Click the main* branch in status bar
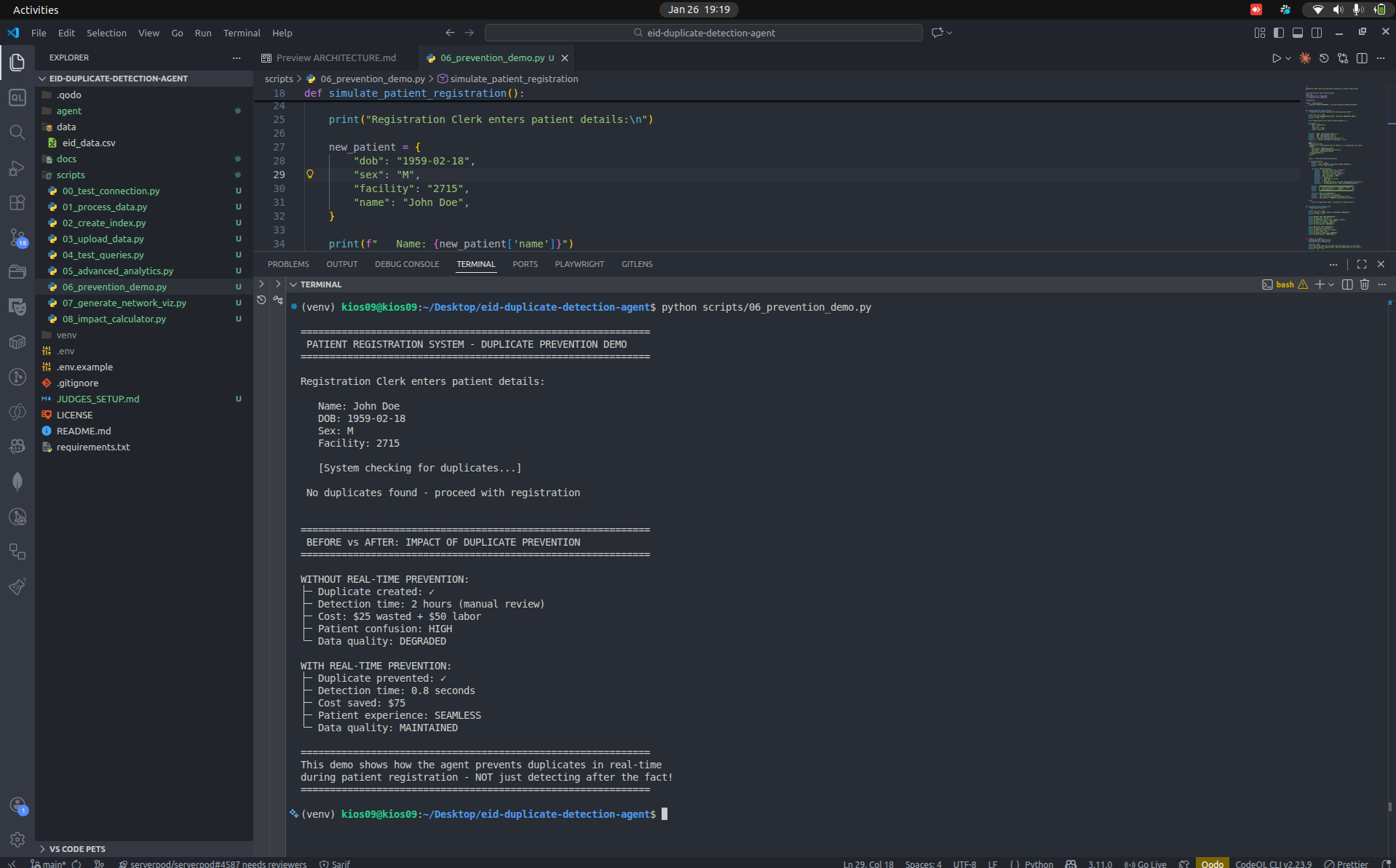The height and width of the screenshot is (868, 1396). (48, 864)
